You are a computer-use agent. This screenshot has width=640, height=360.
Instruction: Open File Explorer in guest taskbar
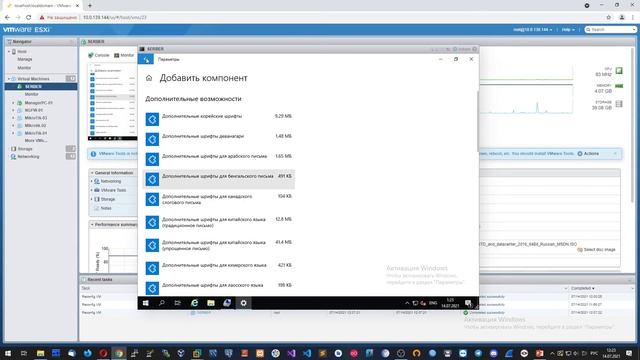(211, 303)
